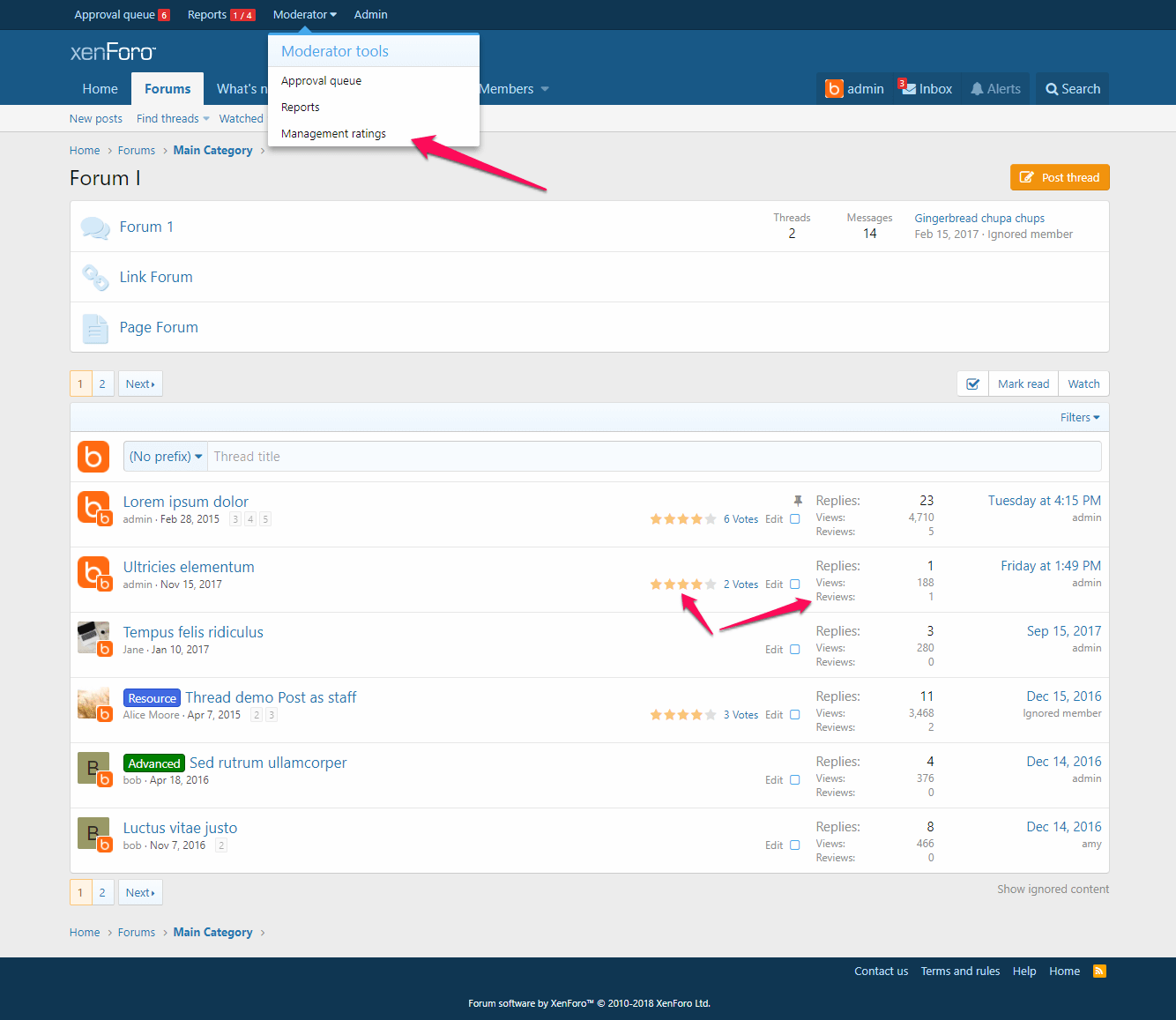This screenshot has width=1176, height=1020.
Task: Click the Page Forum document icon
Action: (x=94, y=328)
